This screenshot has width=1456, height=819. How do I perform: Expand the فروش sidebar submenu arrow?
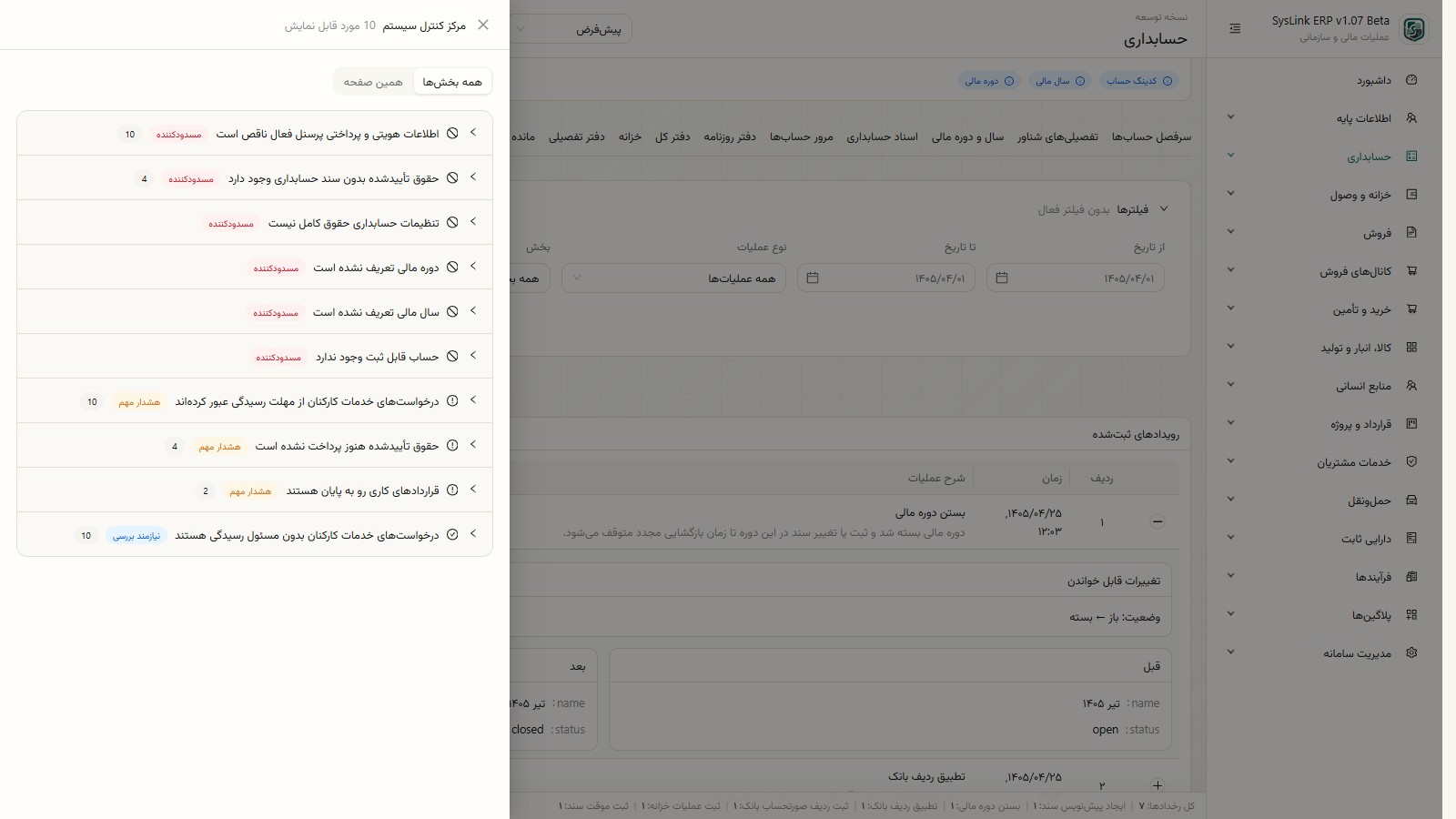pos(1230,231)
